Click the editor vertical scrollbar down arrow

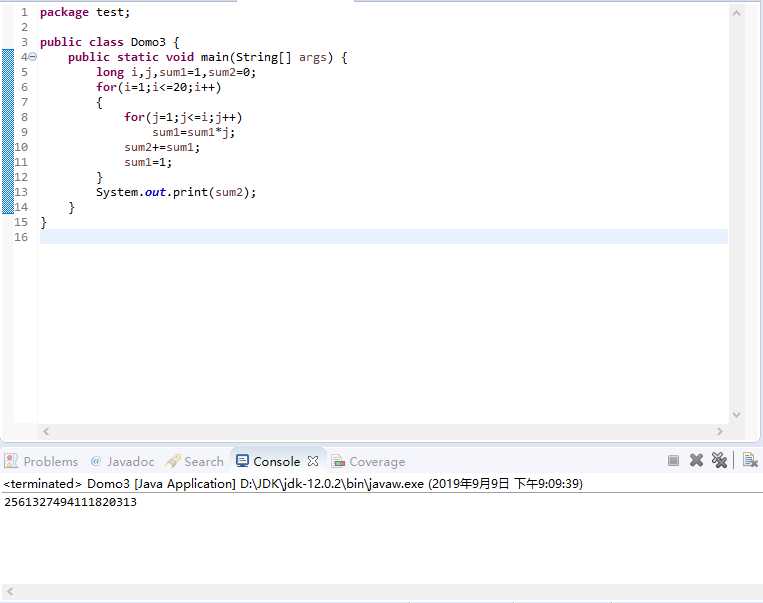(736, 415)
